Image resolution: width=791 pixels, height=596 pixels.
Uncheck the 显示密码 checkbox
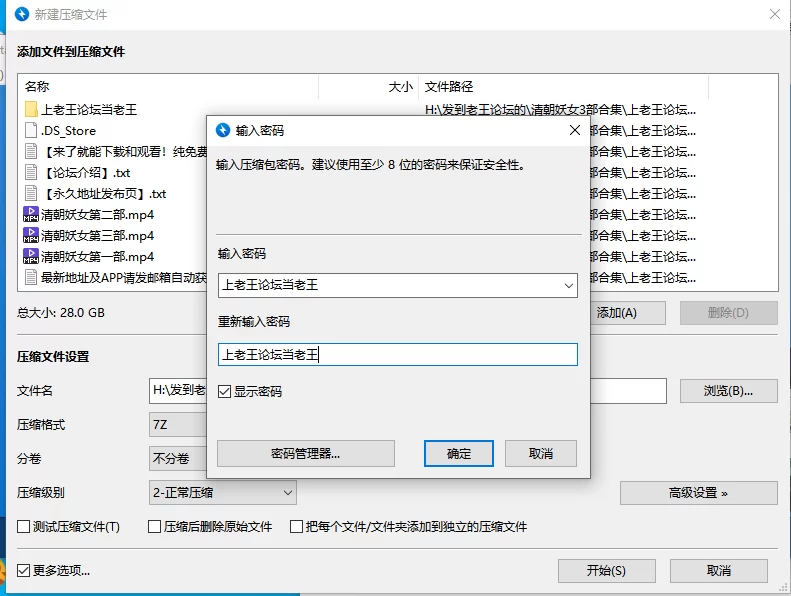coord(224,391)
